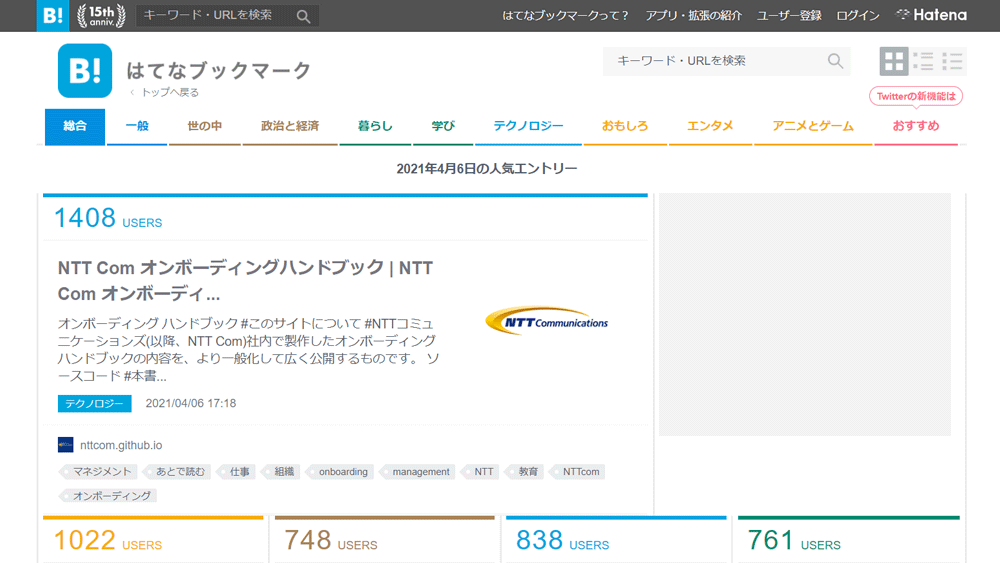Open アプリ・拡張の紹介 link
Viewport: 1000px width, 563px height.
(693, 15)
